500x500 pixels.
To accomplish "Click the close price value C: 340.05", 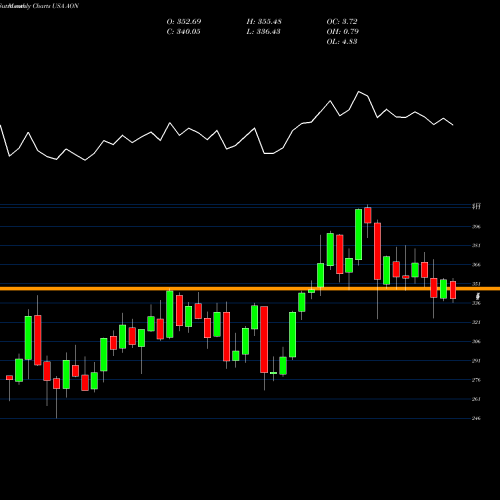I will 183,32.
